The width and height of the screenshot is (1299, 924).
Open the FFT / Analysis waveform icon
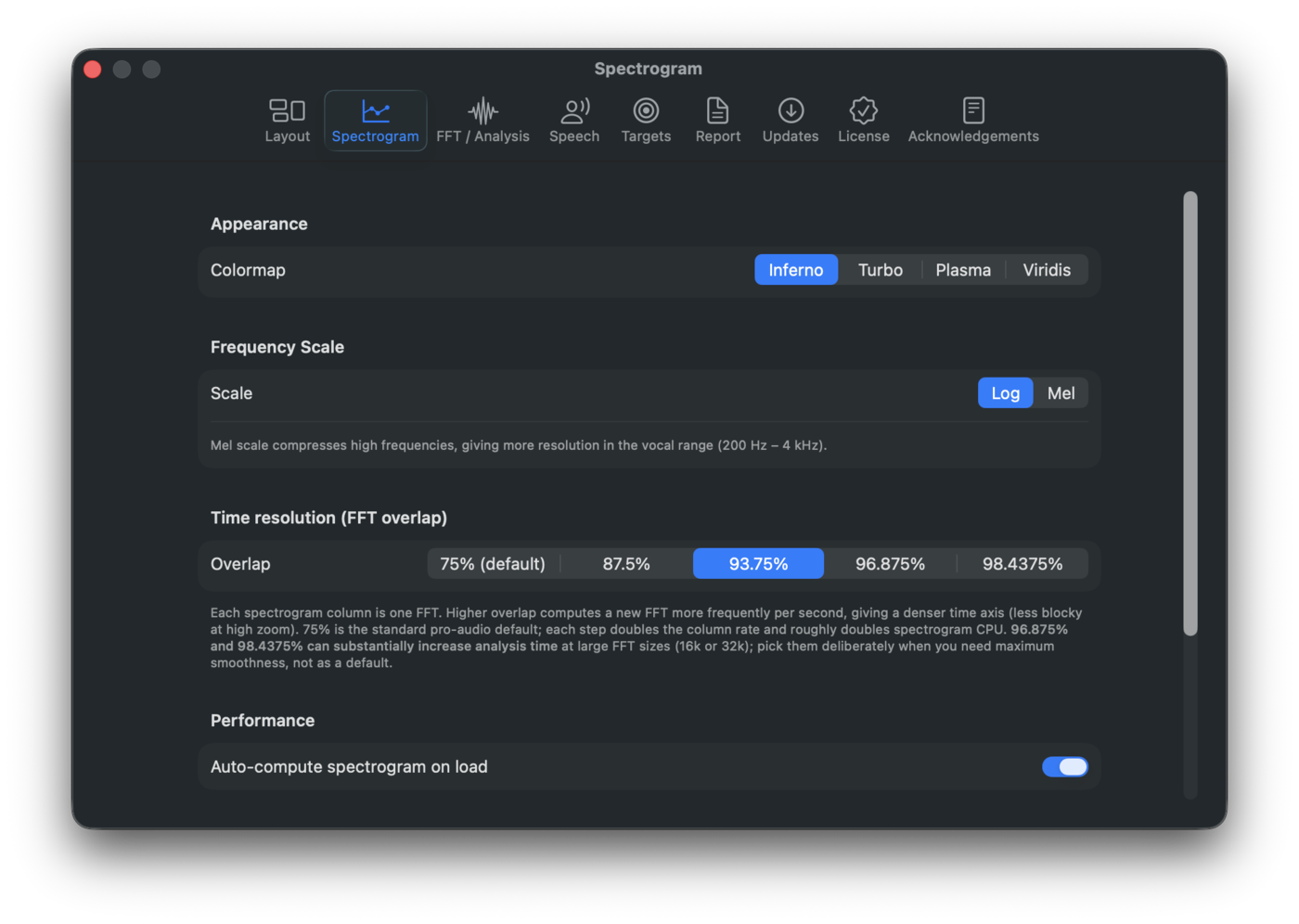[x=482, y=121]
